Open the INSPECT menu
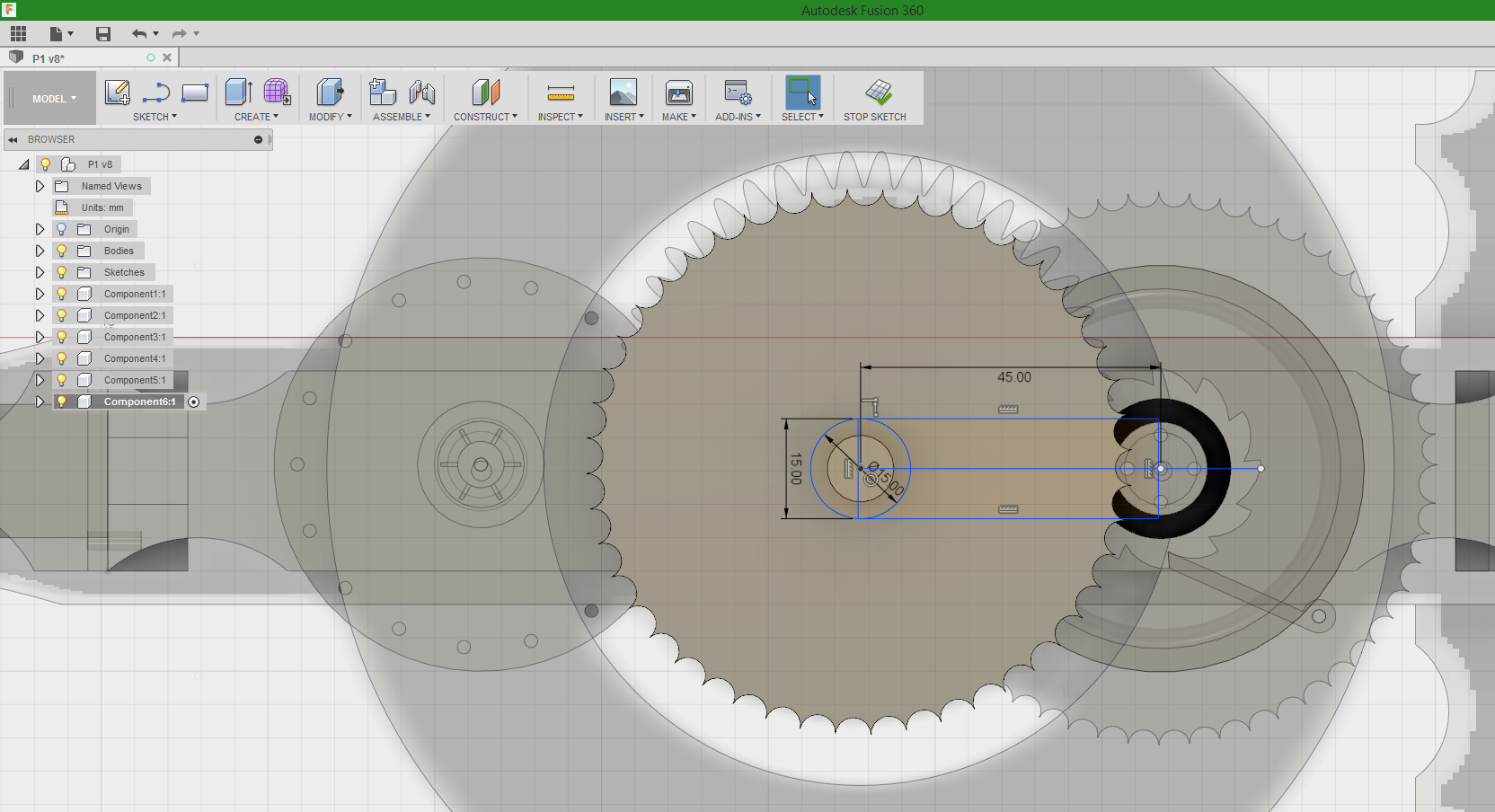This screenshot has width=1495, height=812. click(x=561, y=117)
